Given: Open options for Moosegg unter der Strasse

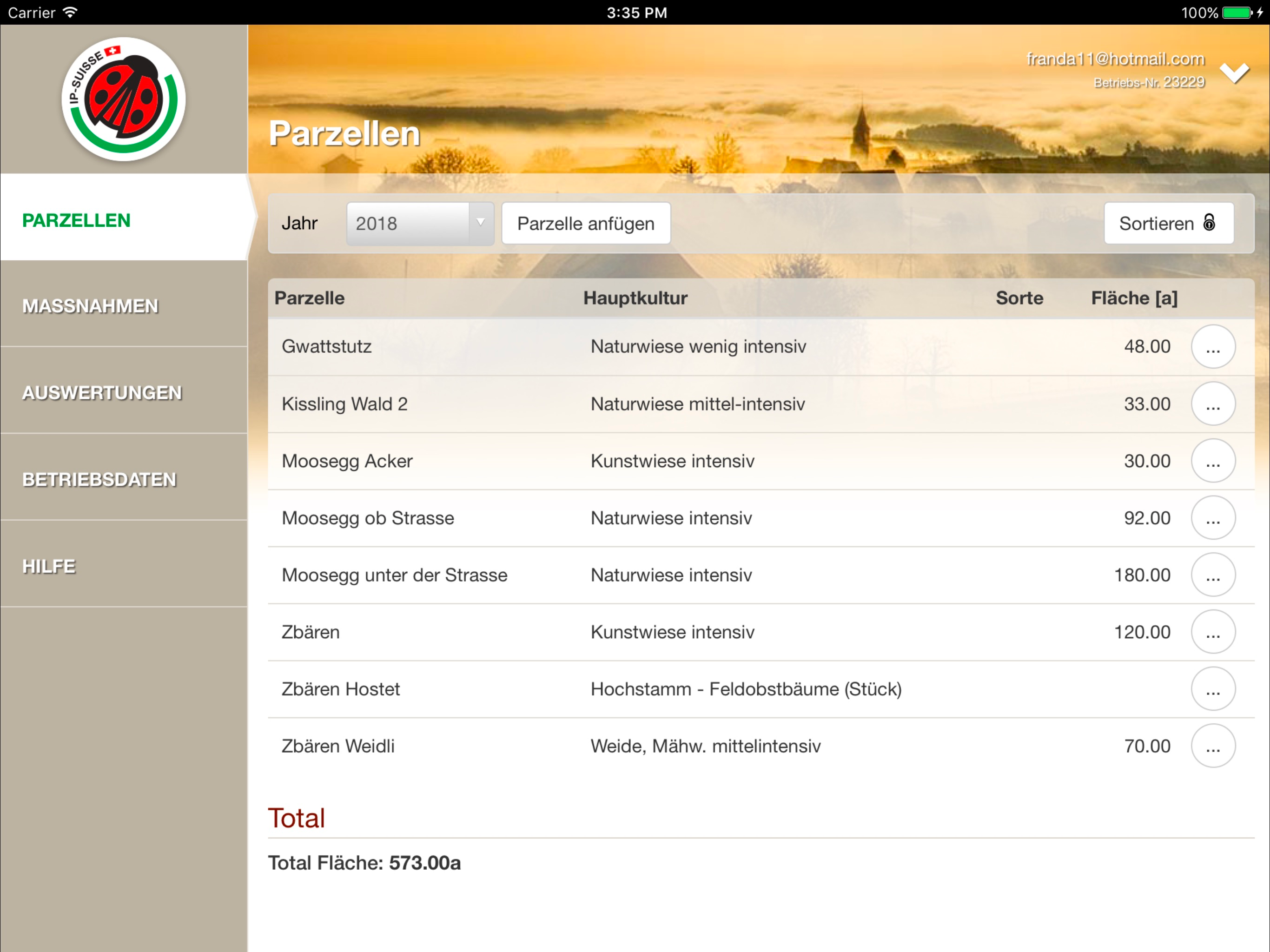Looking at the screenshot, I should [1212, 575].
